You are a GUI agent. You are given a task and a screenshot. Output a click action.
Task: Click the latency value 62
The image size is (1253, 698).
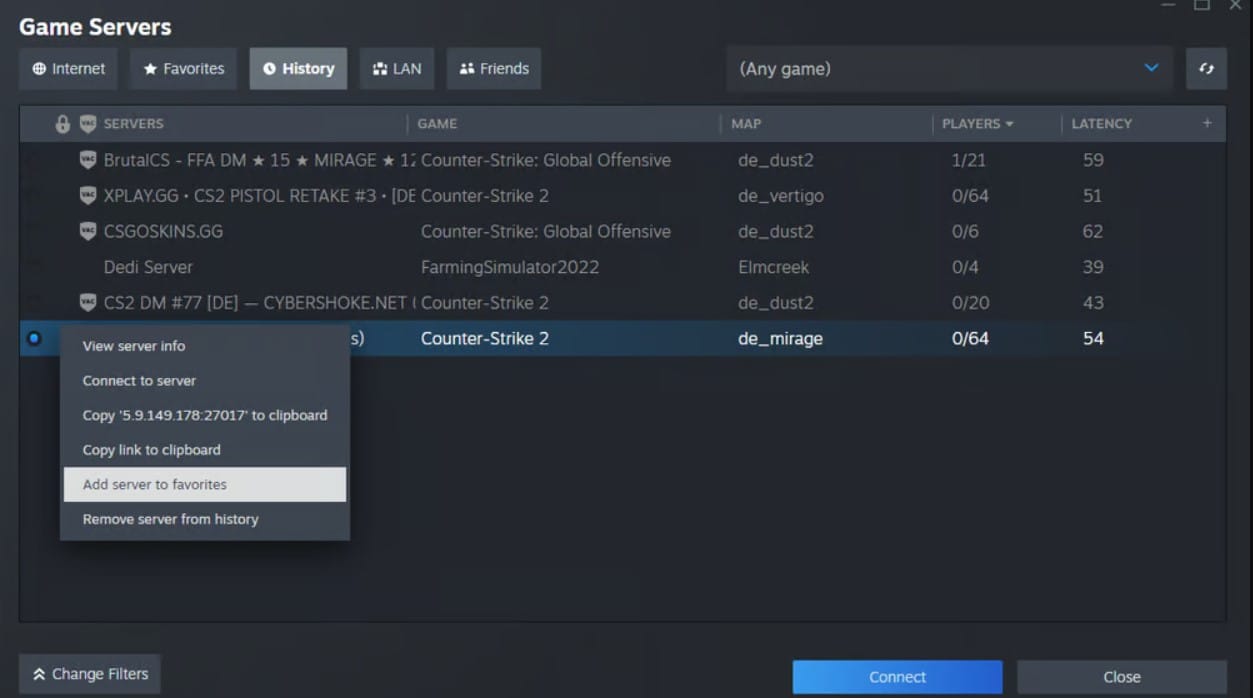pos(1092,231)
